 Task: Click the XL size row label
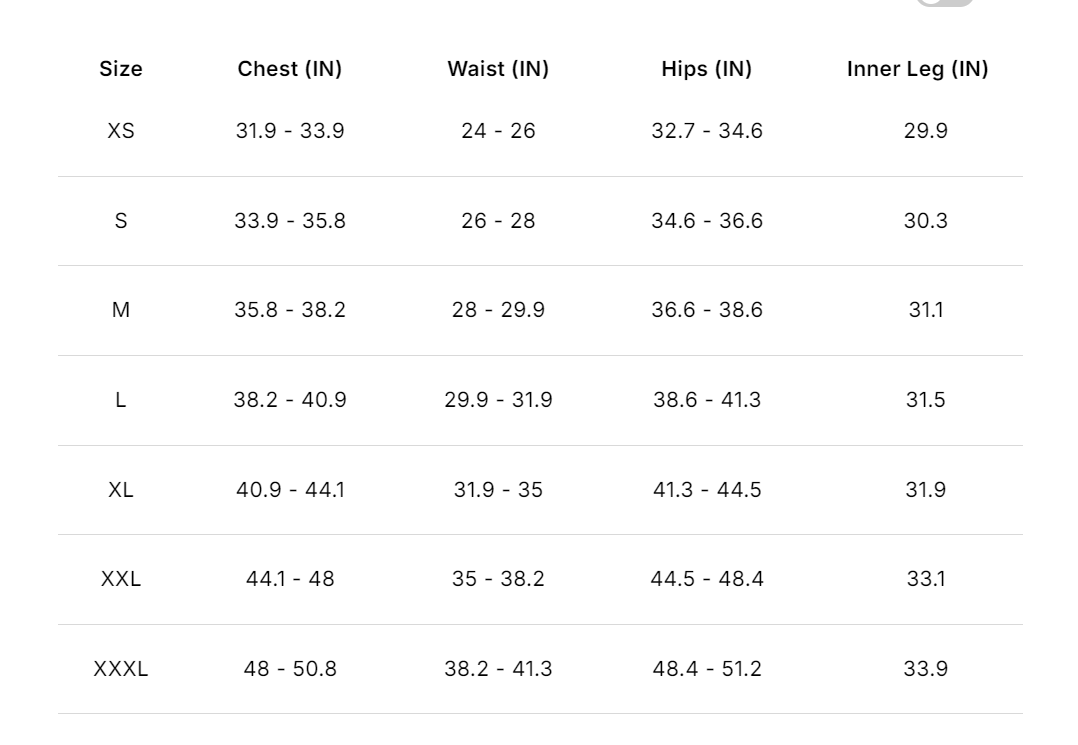tap(121, 490)
